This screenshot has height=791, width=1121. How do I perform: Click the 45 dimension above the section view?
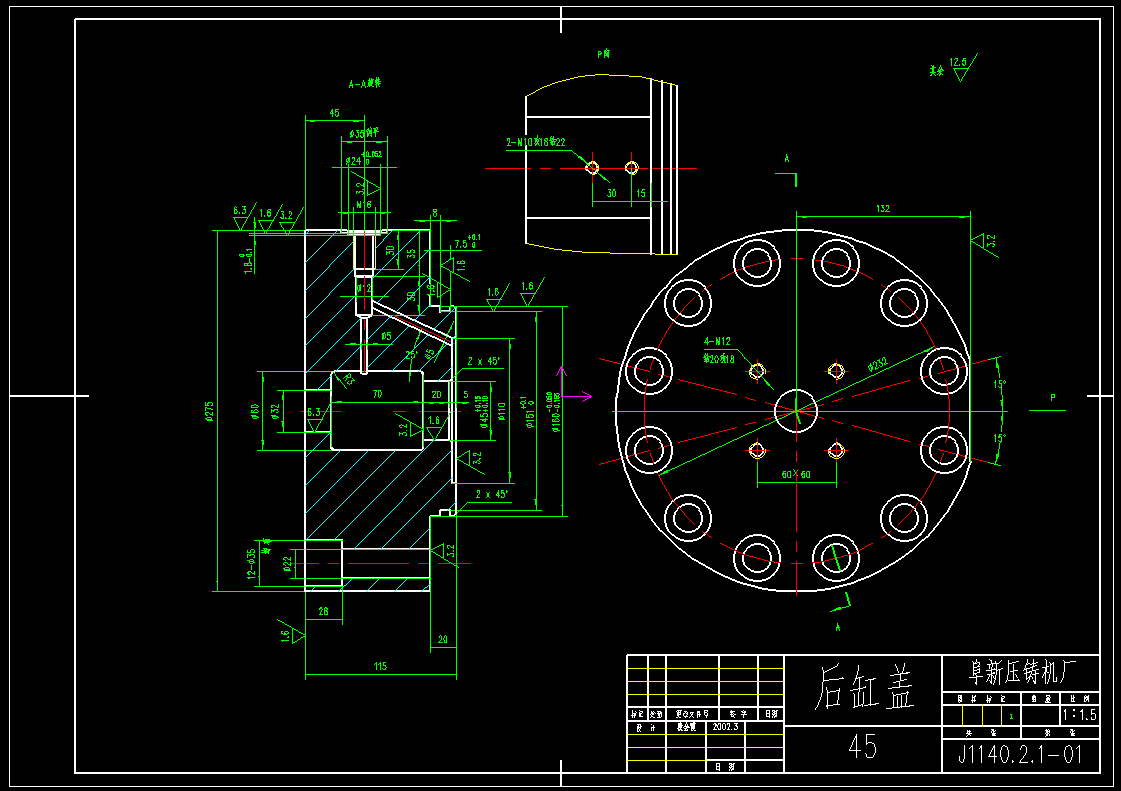click(334, 113)
